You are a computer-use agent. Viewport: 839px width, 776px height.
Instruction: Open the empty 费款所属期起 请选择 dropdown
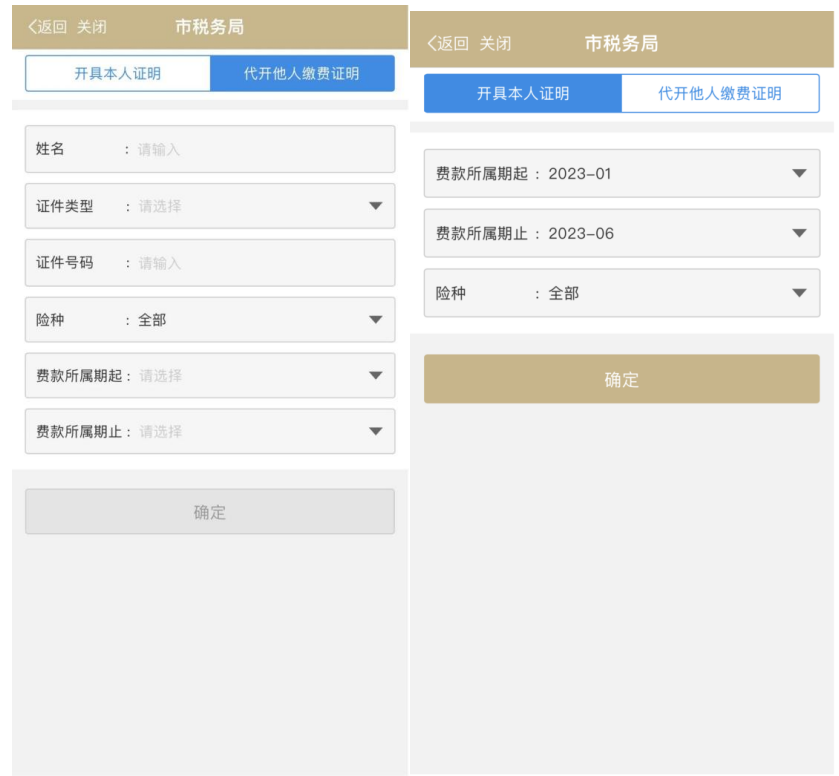coord(210,376)
